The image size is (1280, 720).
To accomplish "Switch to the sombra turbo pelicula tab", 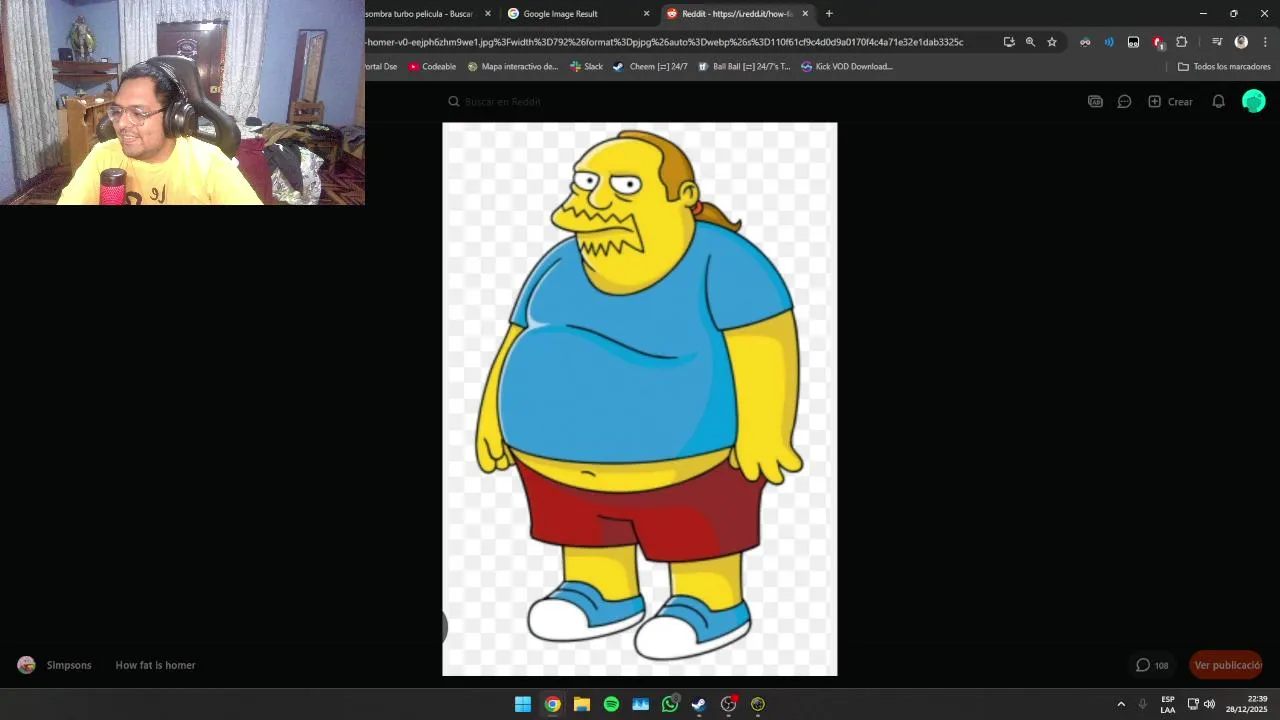I will pos(419,14).
